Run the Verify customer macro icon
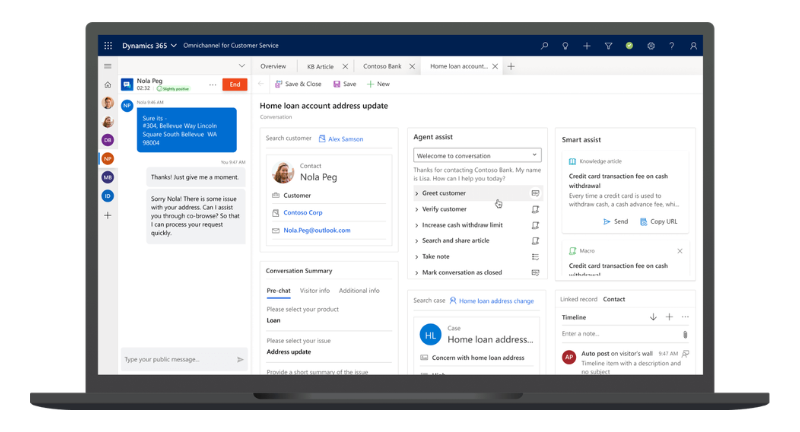The width and height of the screenshot is (800, 432). [535, 209]
